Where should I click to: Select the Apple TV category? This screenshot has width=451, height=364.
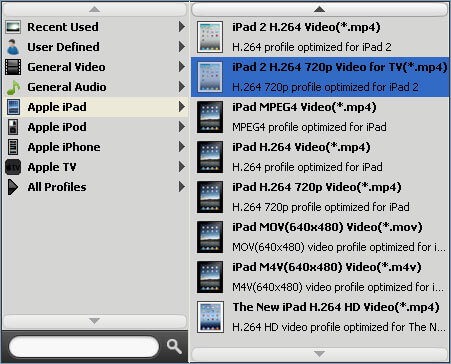click(x=95, y=167)
